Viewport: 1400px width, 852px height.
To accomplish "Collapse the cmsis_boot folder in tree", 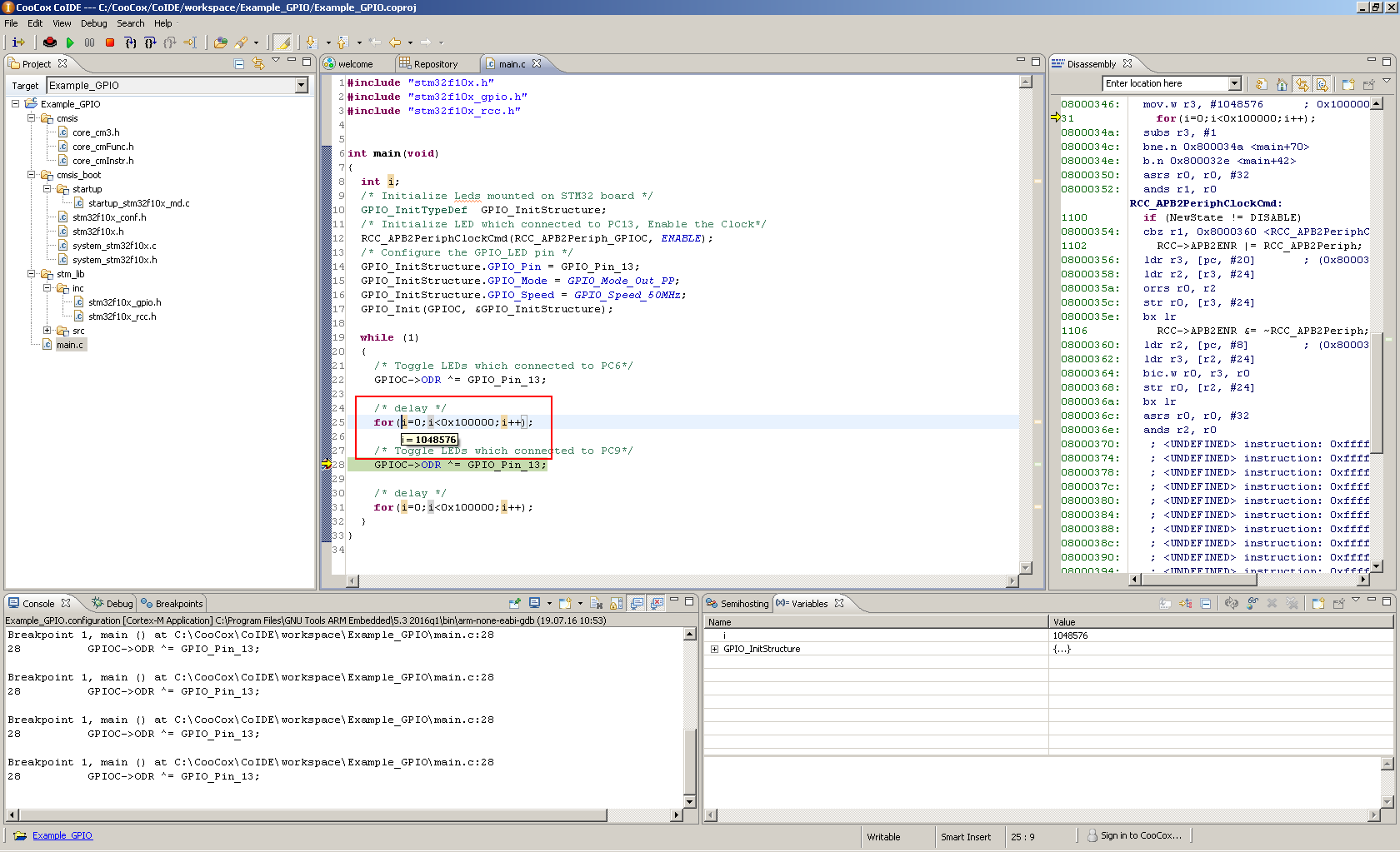I will pos(32,175).
